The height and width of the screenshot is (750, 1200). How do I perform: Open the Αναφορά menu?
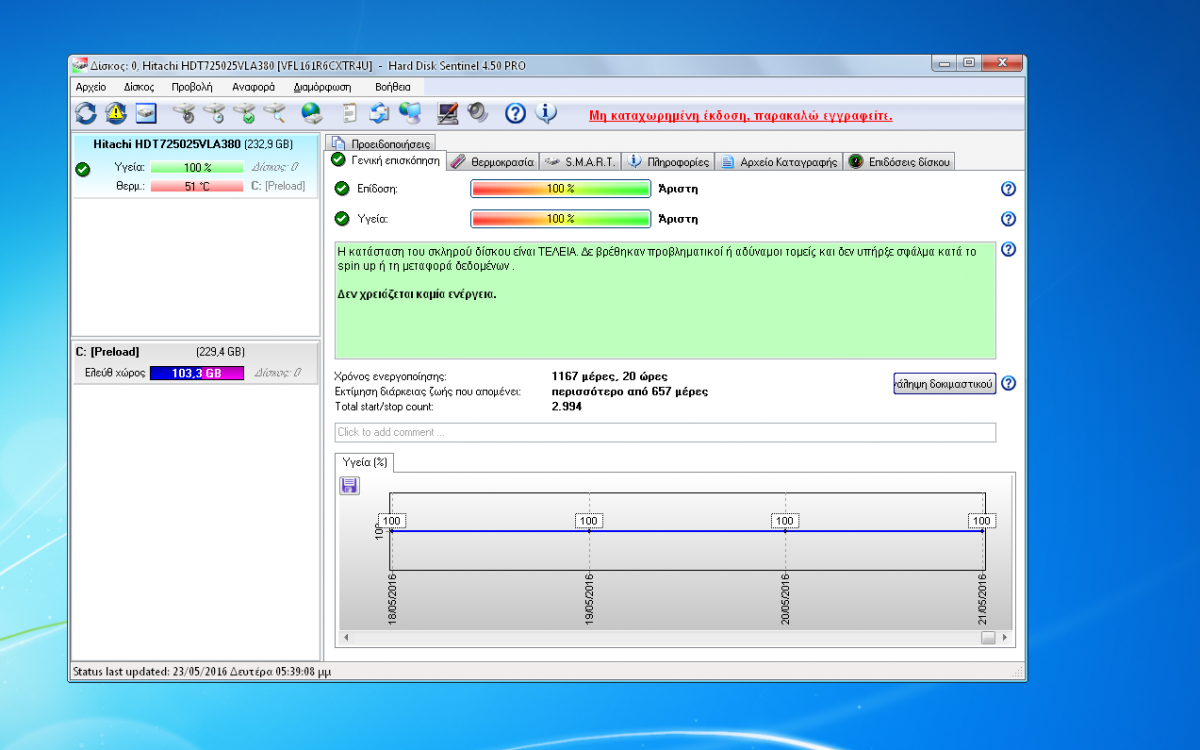tap(253, 87)
